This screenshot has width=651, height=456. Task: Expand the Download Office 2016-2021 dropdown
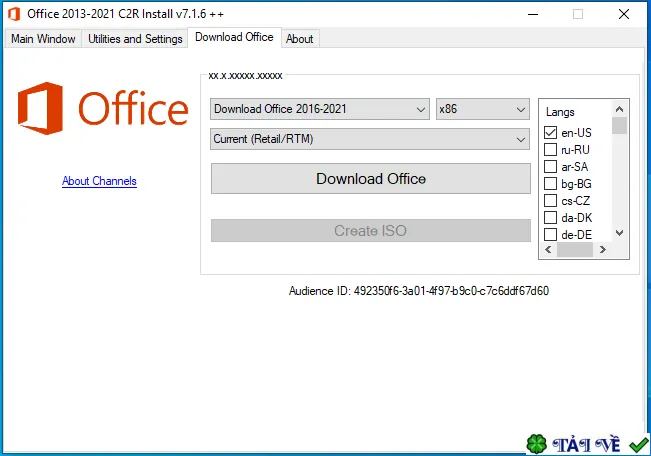[320, 109]
